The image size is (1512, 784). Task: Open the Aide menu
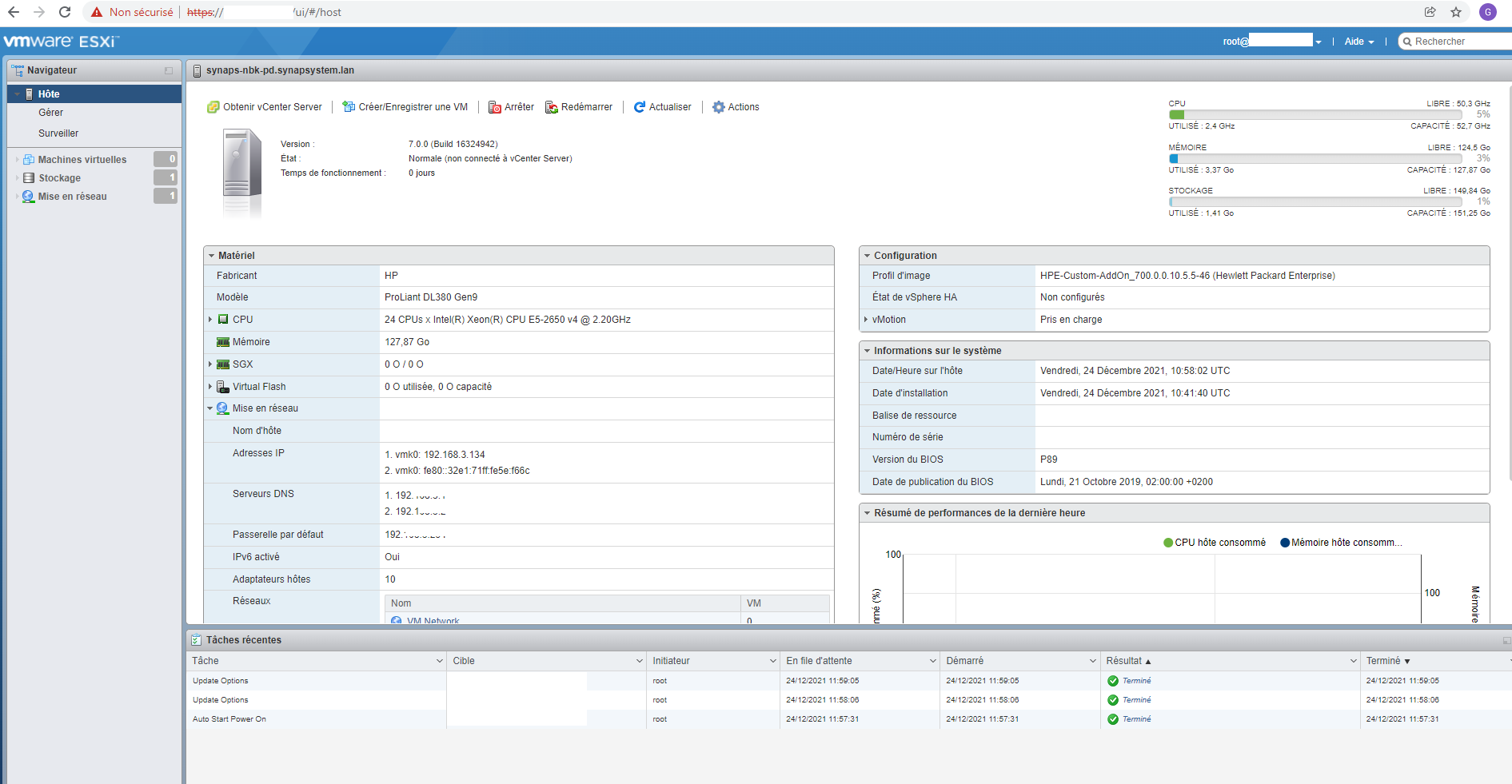(x=1359, y=42)
